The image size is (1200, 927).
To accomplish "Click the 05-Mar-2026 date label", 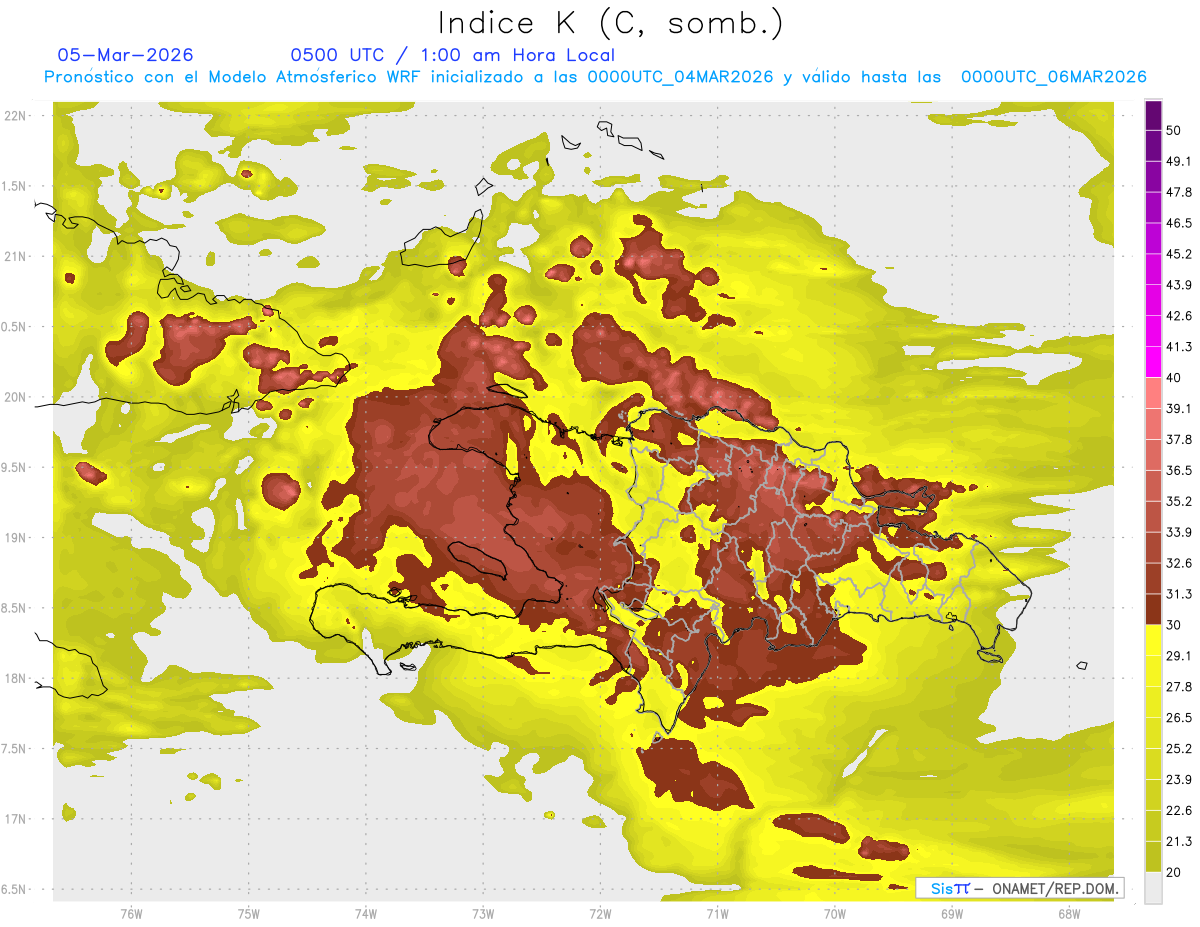I will tap(126, 55).
